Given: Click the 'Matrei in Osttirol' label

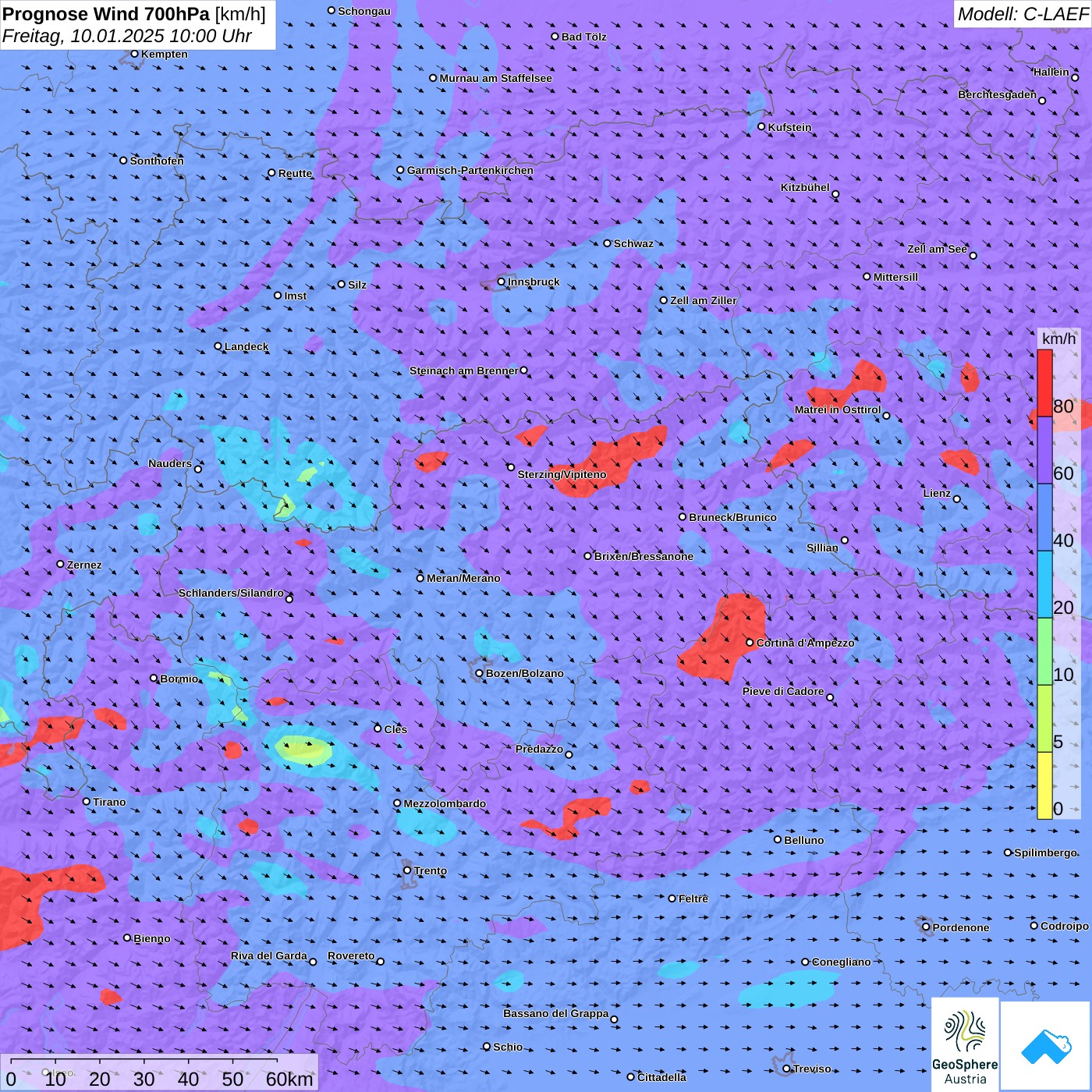Looking at the screenshot, I should point(838,409).
